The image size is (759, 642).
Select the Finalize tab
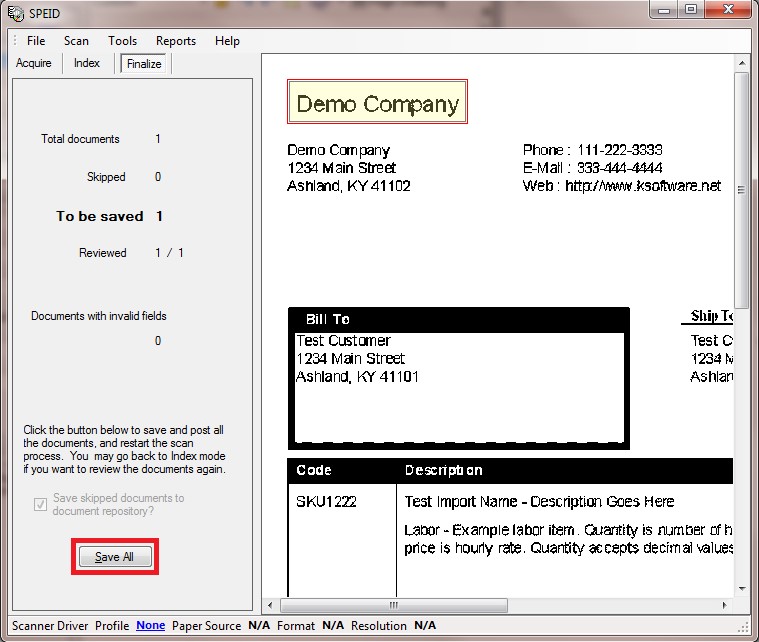tap(144, 64)
